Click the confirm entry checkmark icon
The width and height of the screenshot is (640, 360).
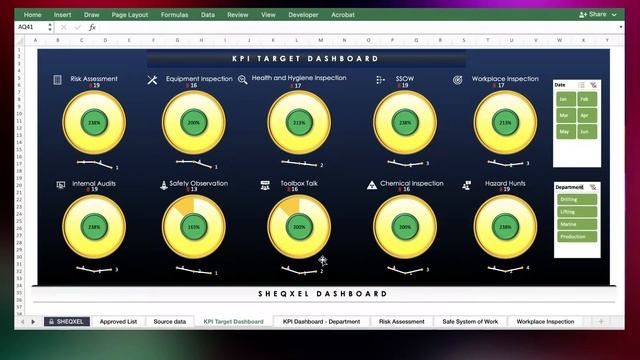click(78, 27)
